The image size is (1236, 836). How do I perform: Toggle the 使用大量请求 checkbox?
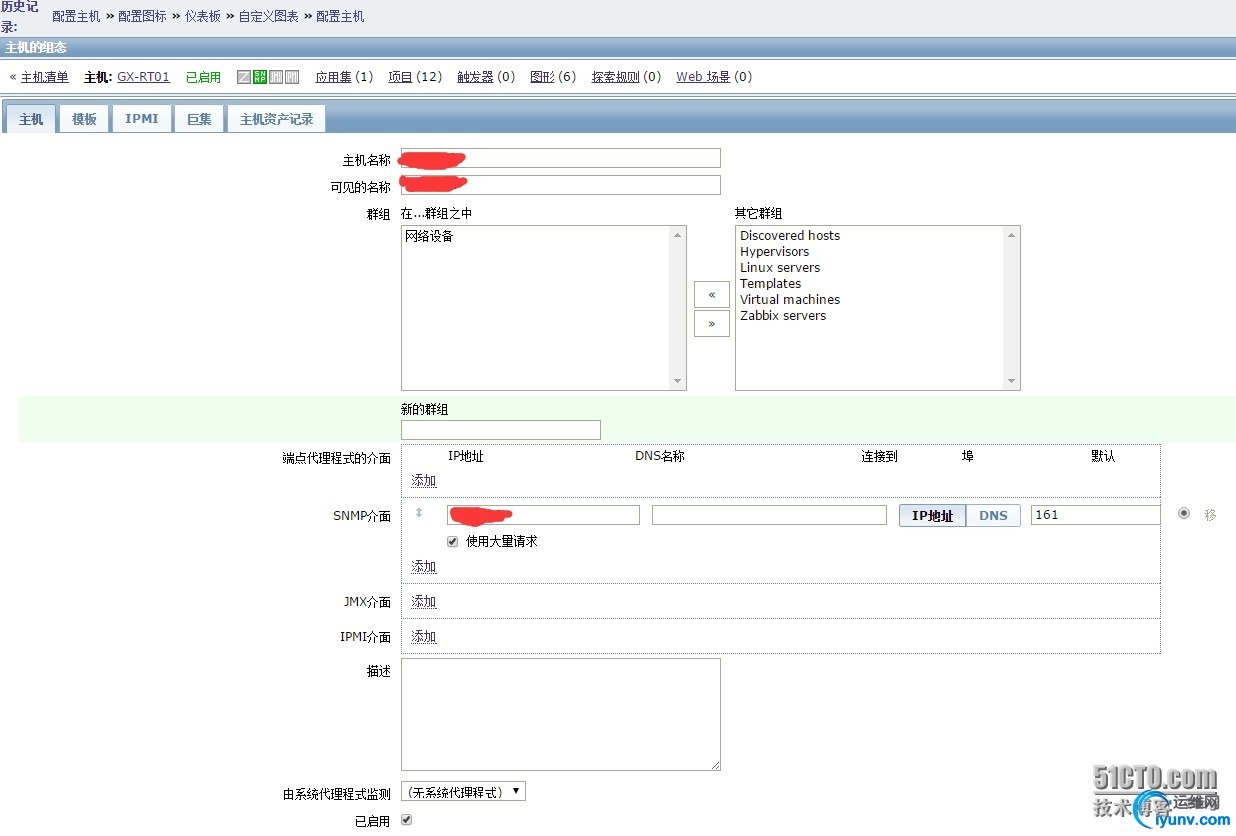point(453,541)
